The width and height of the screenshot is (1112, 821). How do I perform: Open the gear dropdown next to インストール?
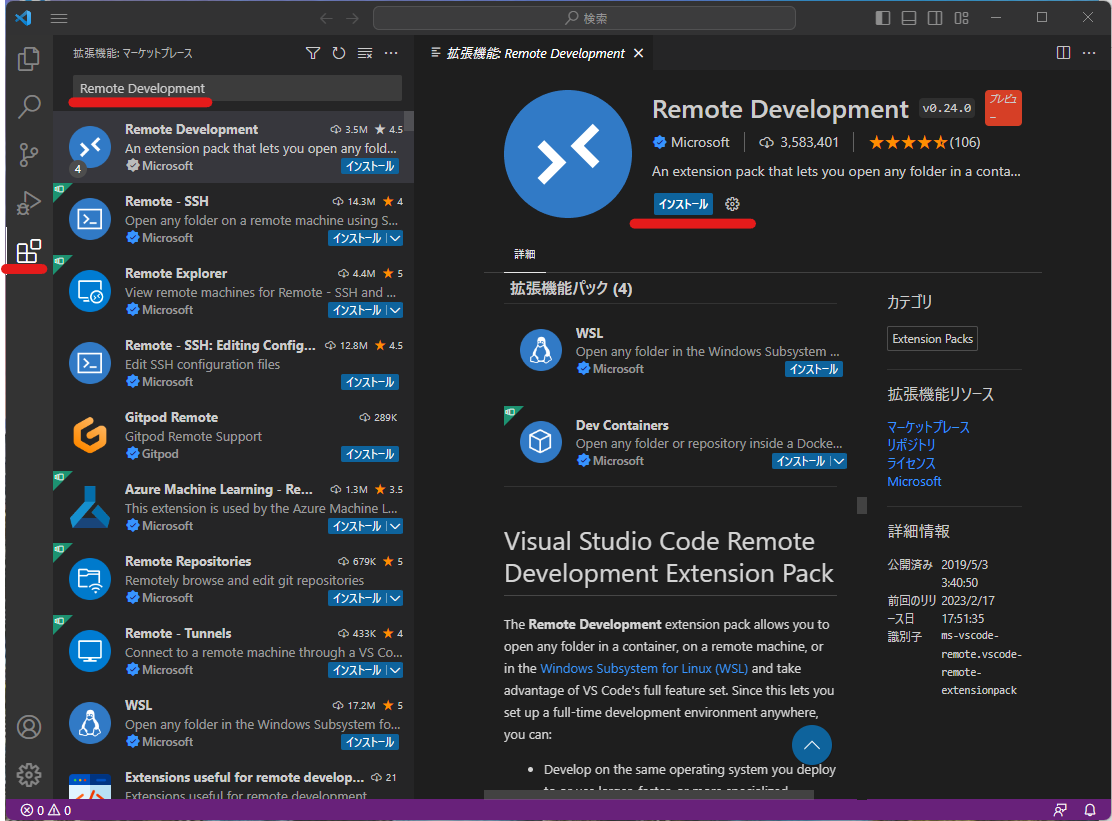(x=732, y=204)
